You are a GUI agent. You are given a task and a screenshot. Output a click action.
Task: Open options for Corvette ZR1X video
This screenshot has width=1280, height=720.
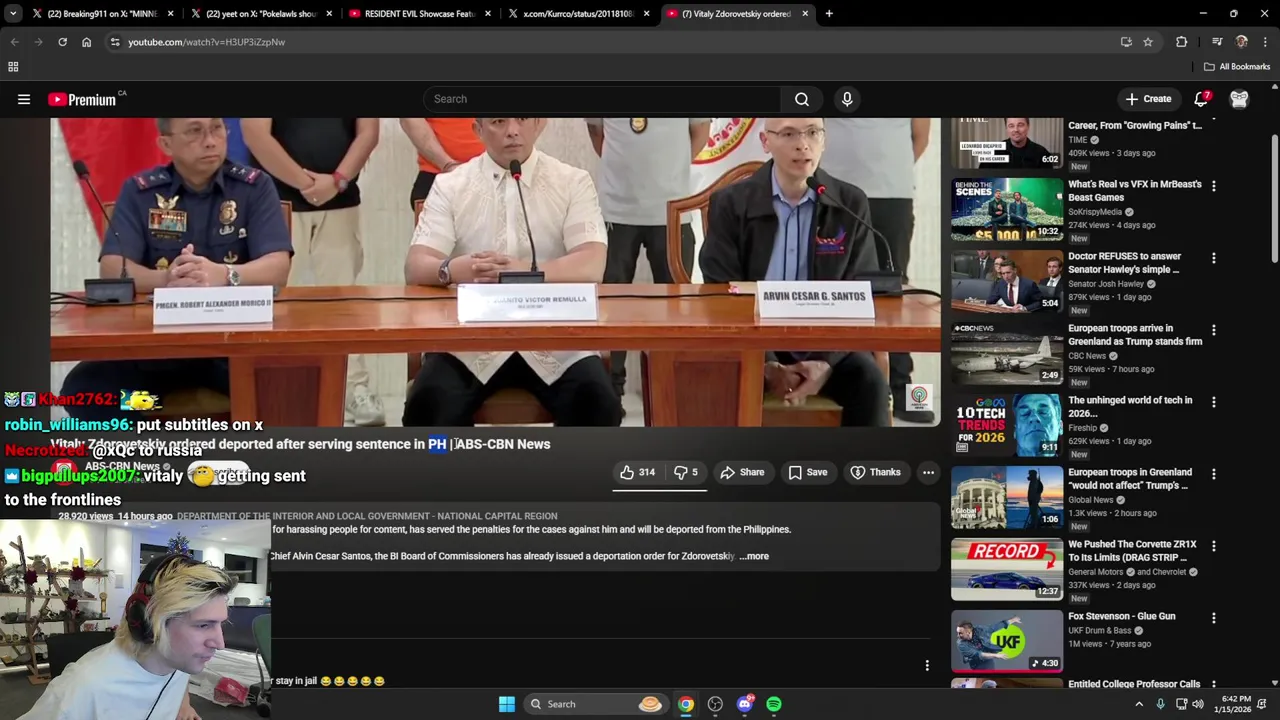(x=1213, y=546)
